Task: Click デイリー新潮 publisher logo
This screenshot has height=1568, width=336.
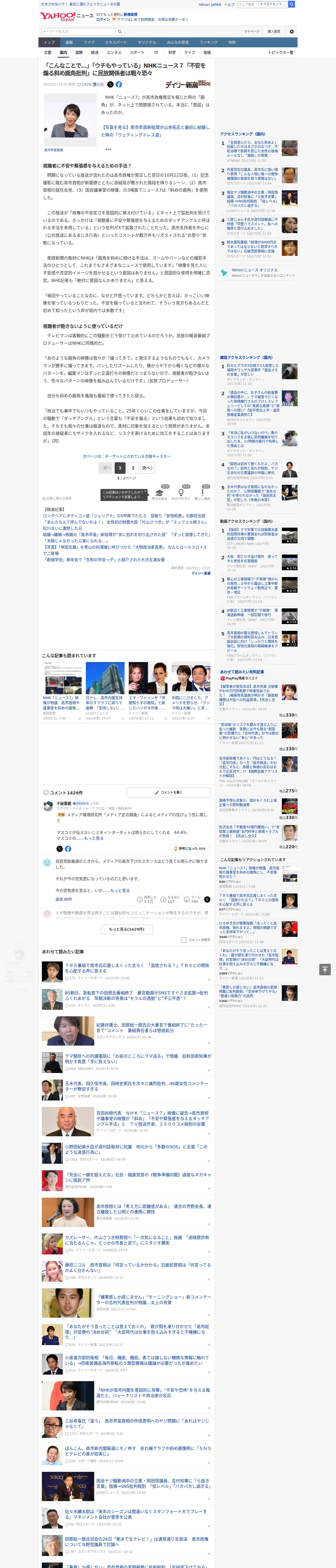Action: tap(188, 84)
